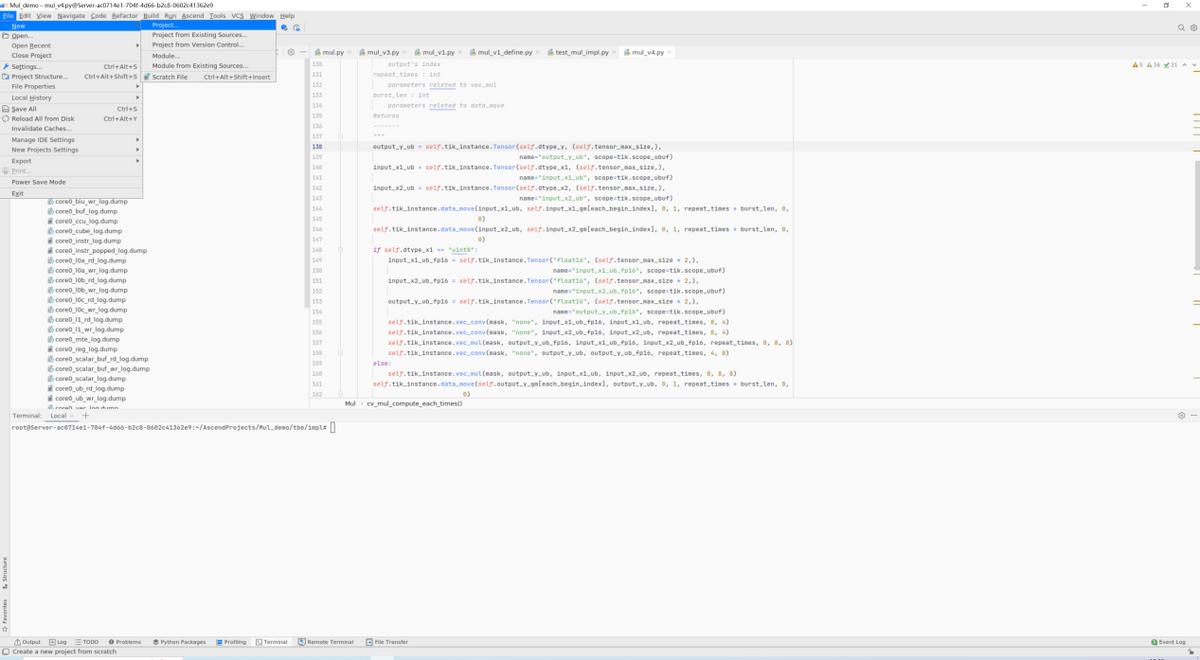Jump to next highlighted error arrow
Viewport: 1200px width, 660px height.
tap(1194, 65)
